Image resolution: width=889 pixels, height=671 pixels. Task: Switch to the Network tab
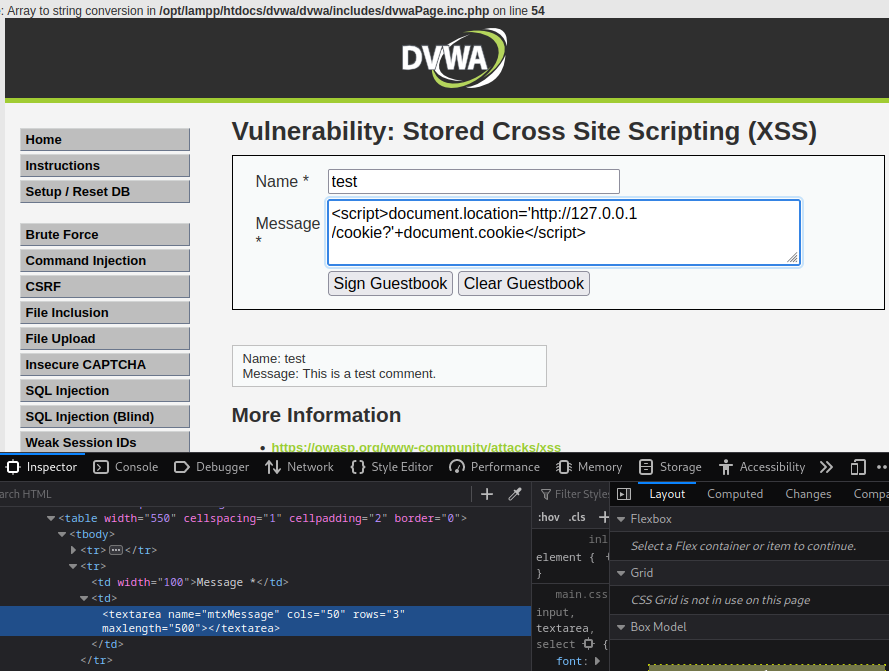299,467
